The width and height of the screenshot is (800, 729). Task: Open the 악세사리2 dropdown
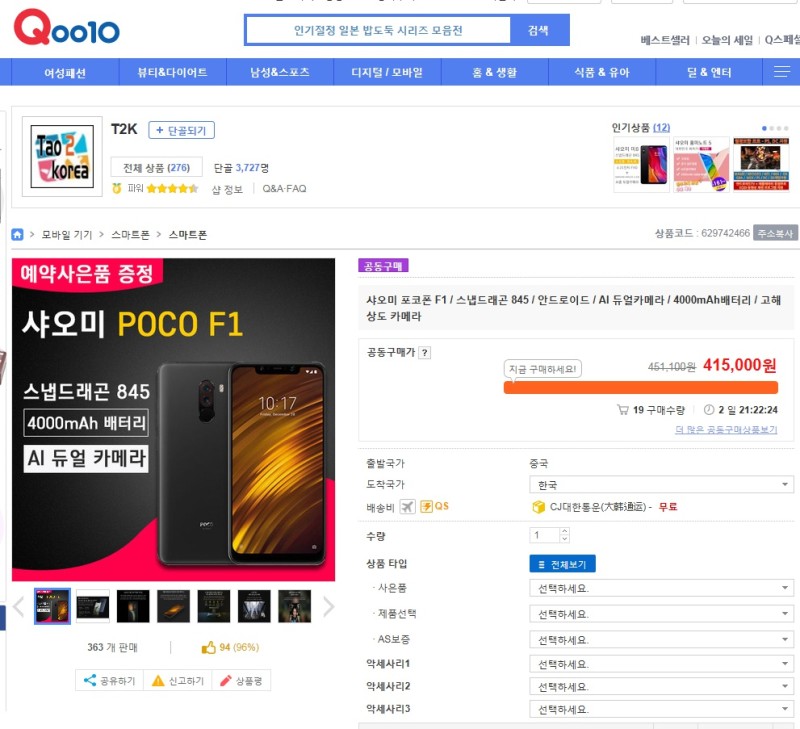(661, 687)
